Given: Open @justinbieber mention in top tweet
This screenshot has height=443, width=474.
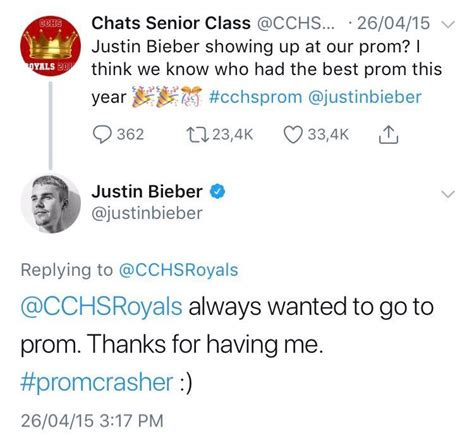Looking at the screenshot, I should 365,97.
